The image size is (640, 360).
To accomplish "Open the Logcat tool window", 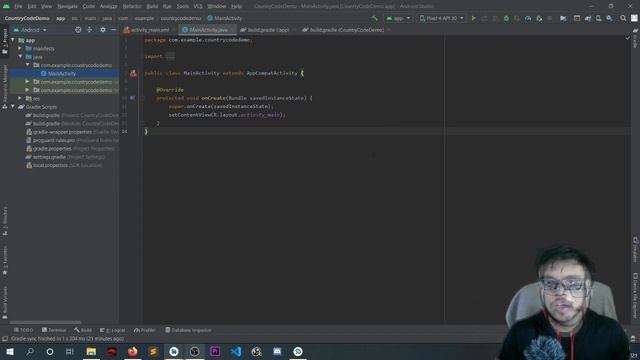I will (x=113, y=330).
